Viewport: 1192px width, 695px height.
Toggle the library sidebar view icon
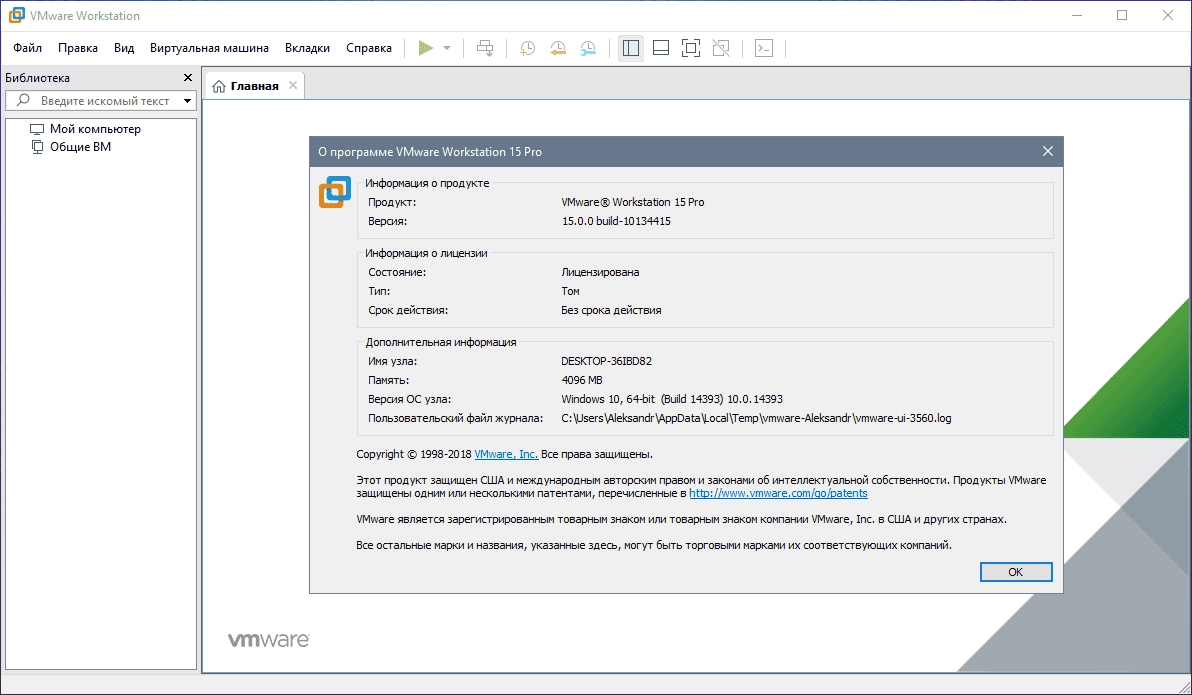click(630, 48)
